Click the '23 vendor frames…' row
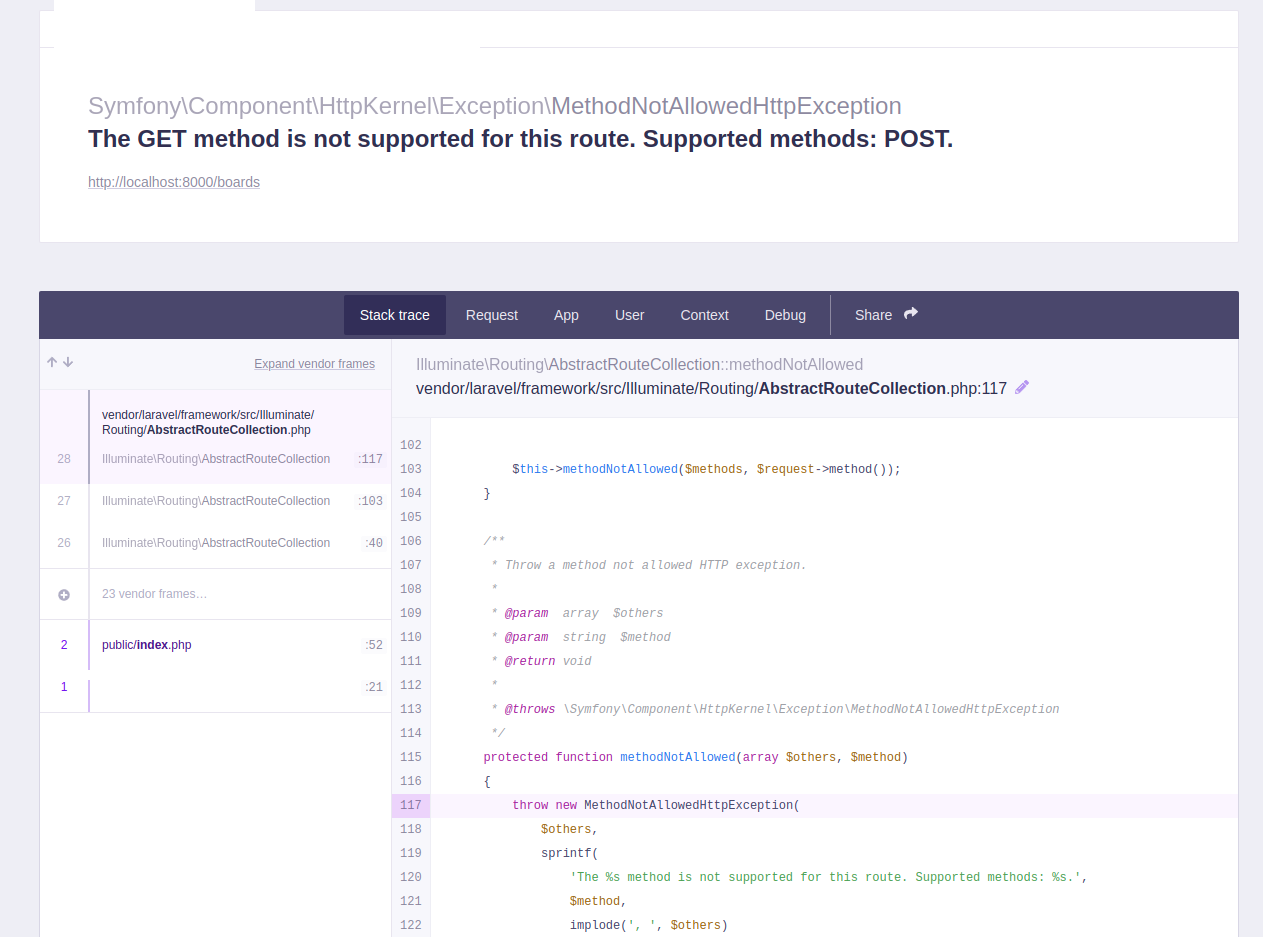 tap(215, 594)
